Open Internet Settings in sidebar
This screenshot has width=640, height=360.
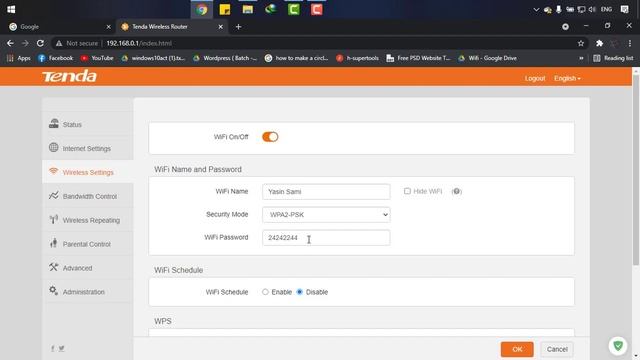pos(87,148)
